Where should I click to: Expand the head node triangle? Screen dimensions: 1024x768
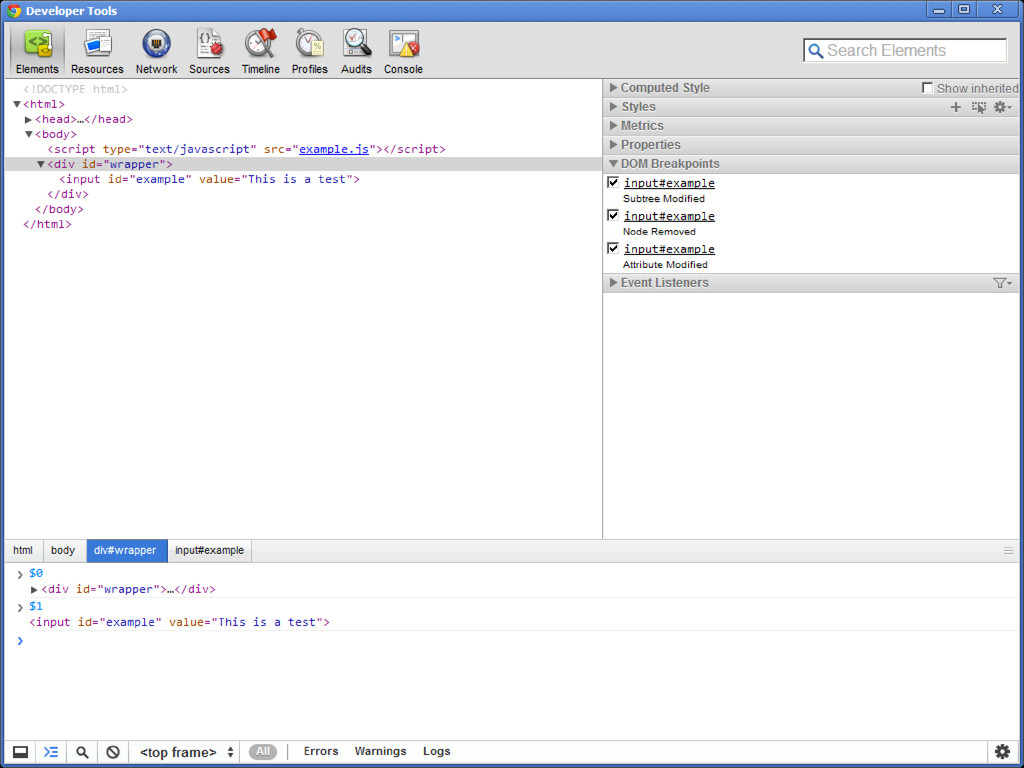click(28, 120)
